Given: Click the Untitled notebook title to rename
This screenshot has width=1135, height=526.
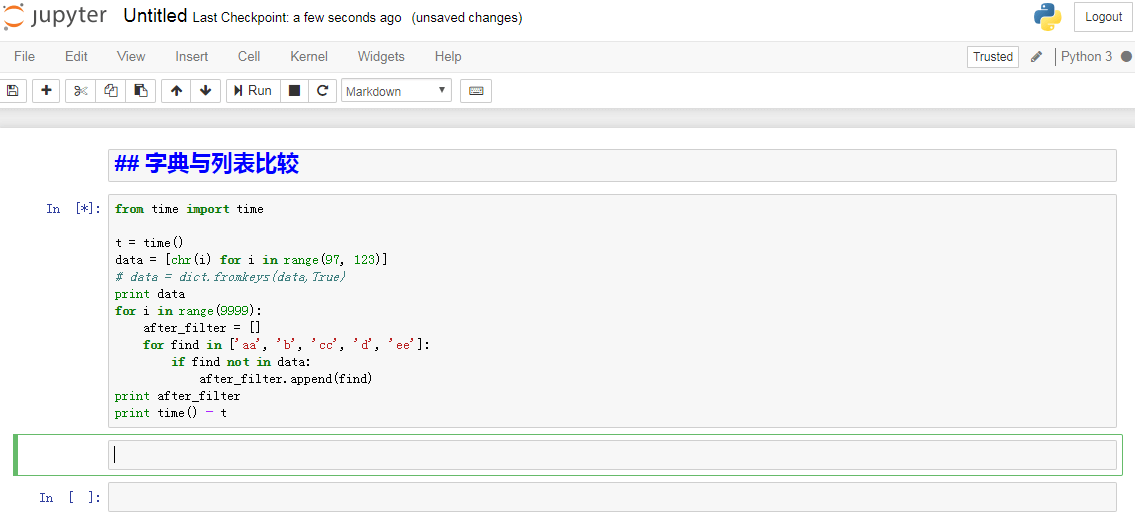Looking at the screenshot, I should click(156, 17).
